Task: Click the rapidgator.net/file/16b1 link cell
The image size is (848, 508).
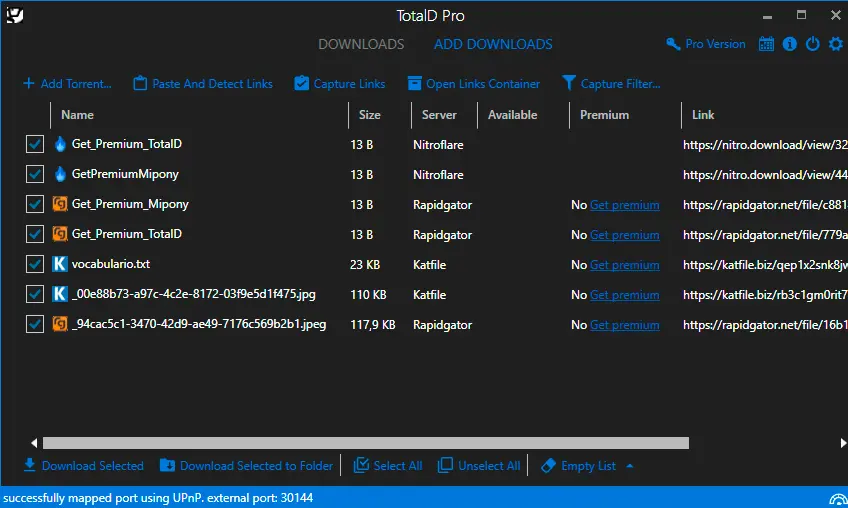Action: click(765, 325)
